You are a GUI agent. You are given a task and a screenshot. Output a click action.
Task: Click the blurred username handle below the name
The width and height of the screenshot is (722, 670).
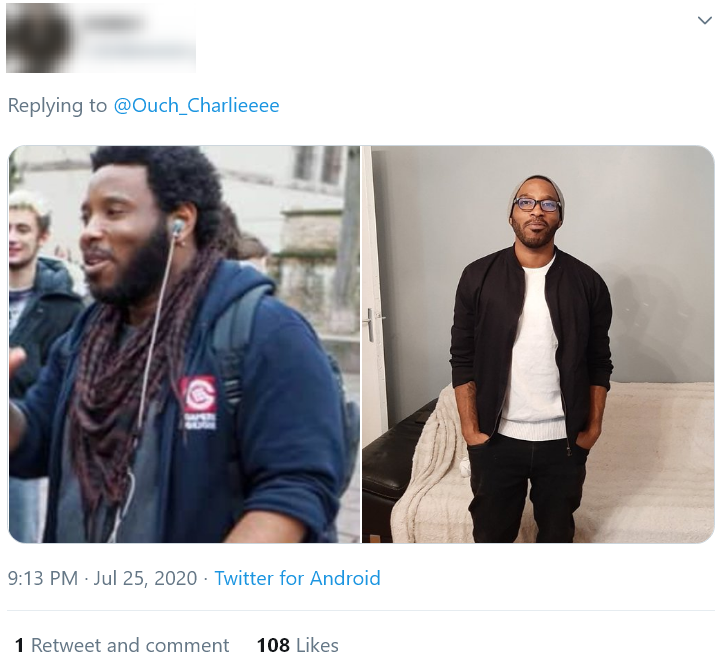(x=144, y=51)
